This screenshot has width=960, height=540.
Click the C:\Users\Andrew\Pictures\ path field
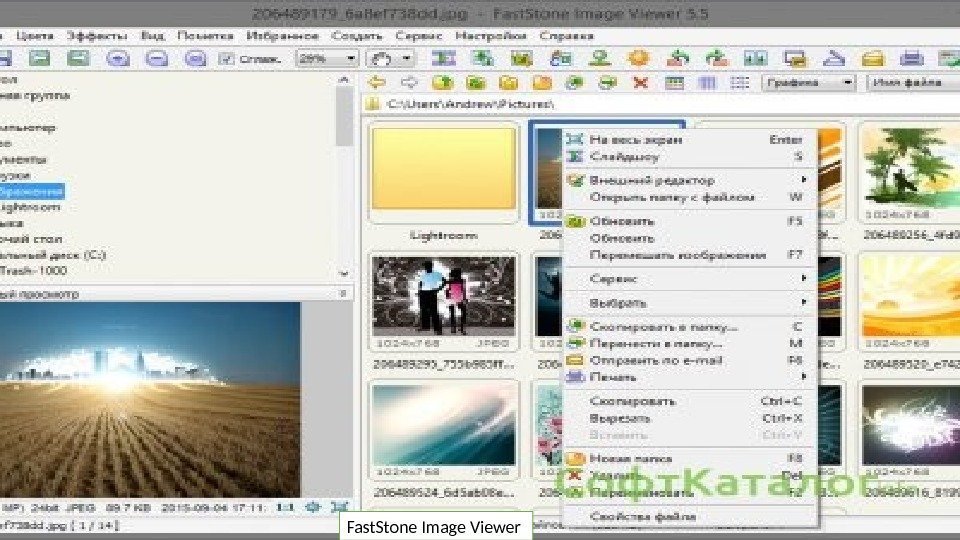pyautogui.click(x=661, y=104)
